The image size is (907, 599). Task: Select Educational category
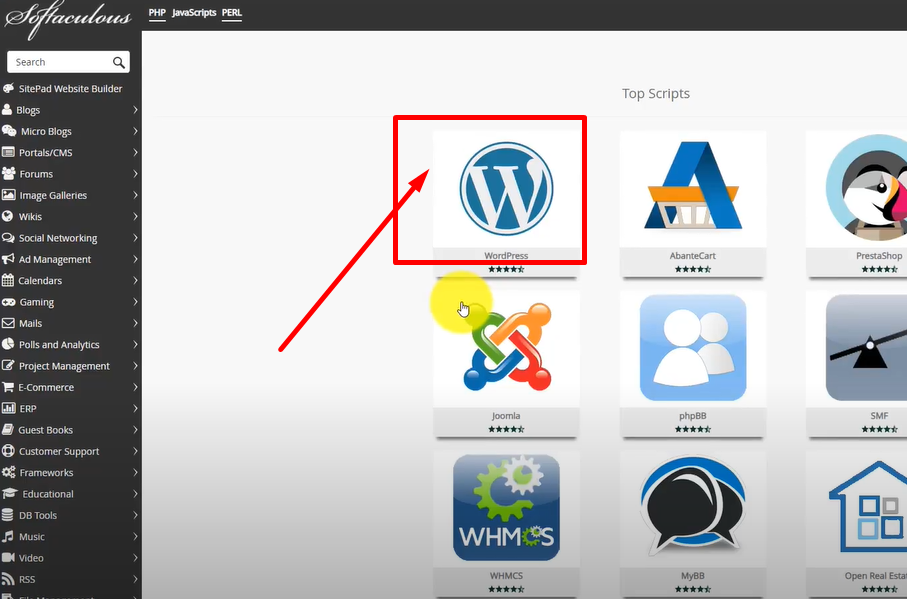point(48,494)
